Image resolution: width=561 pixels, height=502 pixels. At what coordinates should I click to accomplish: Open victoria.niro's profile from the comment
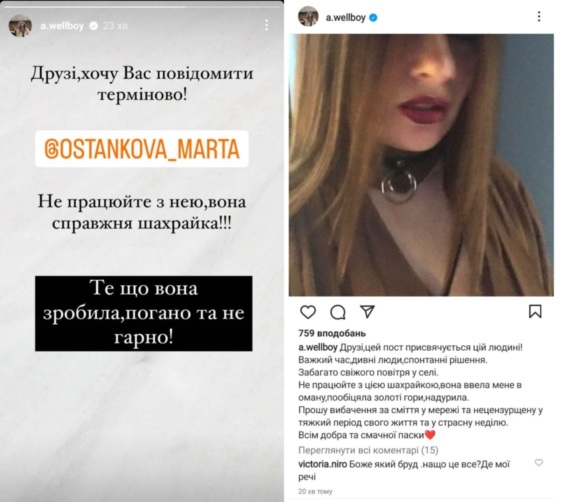pos(322,464)
